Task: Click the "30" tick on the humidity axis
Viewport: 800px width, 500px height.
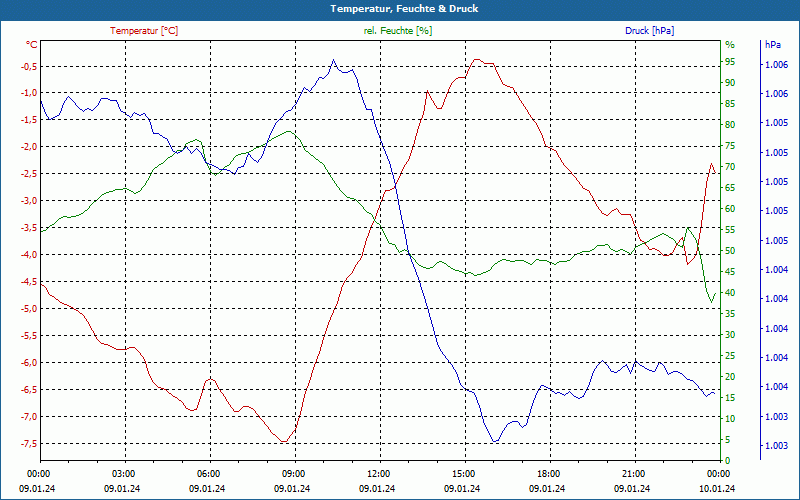Action: coord(730,335)
